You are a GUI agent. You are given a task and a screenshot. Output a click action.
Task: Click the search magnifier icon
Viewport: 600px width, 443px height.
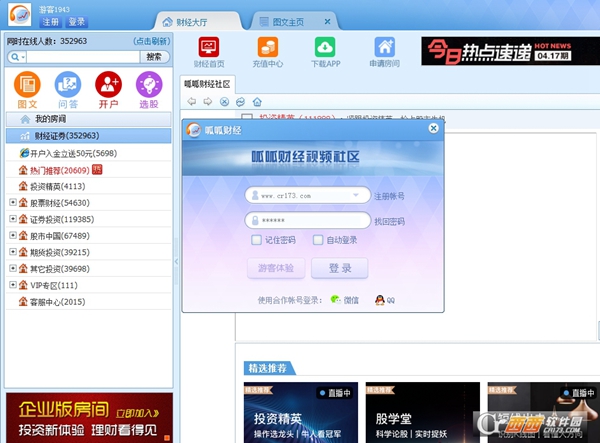15,57
